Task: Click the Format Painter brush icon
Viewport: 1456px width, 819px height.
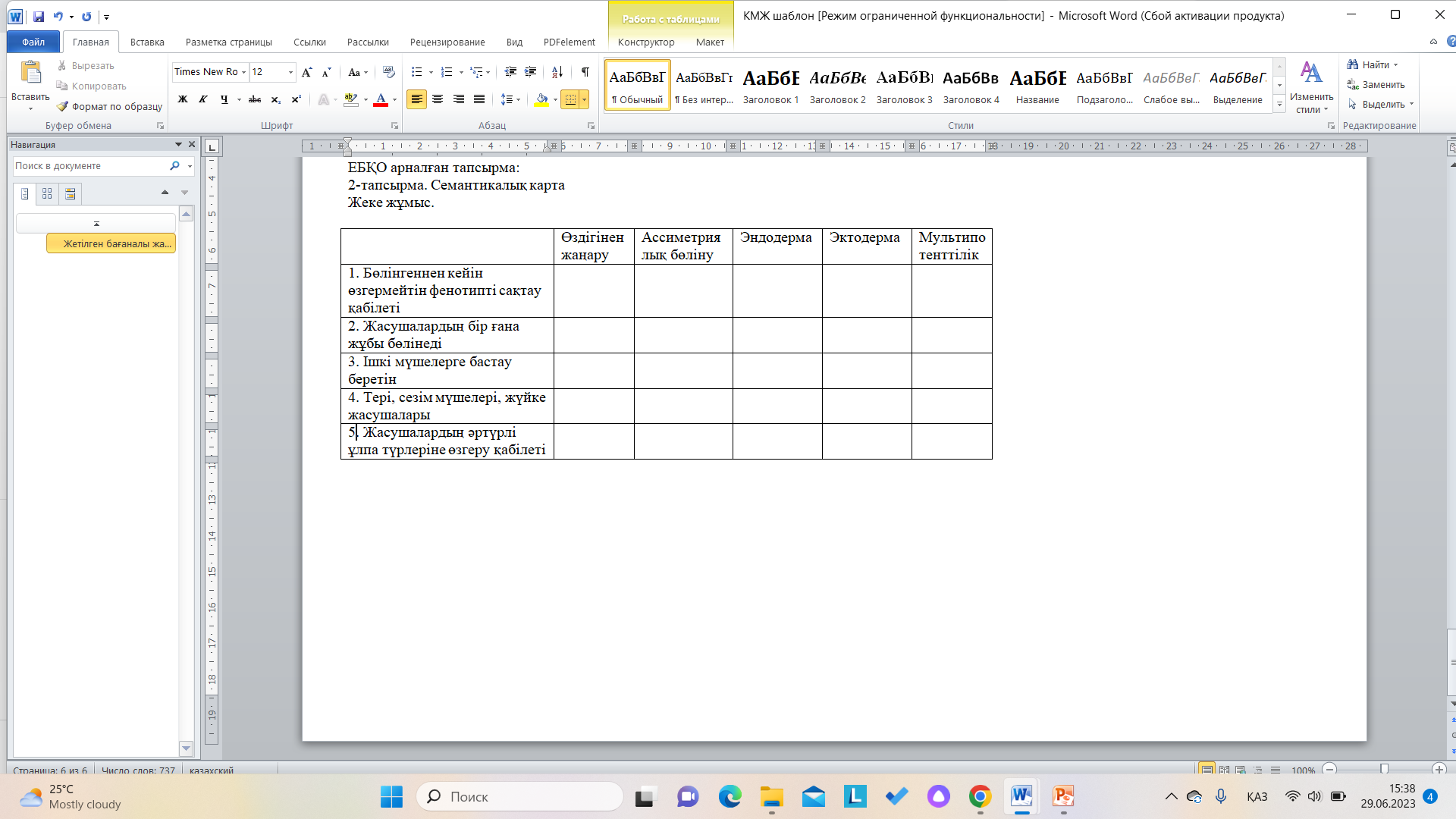Action: [x=63, y=107]
